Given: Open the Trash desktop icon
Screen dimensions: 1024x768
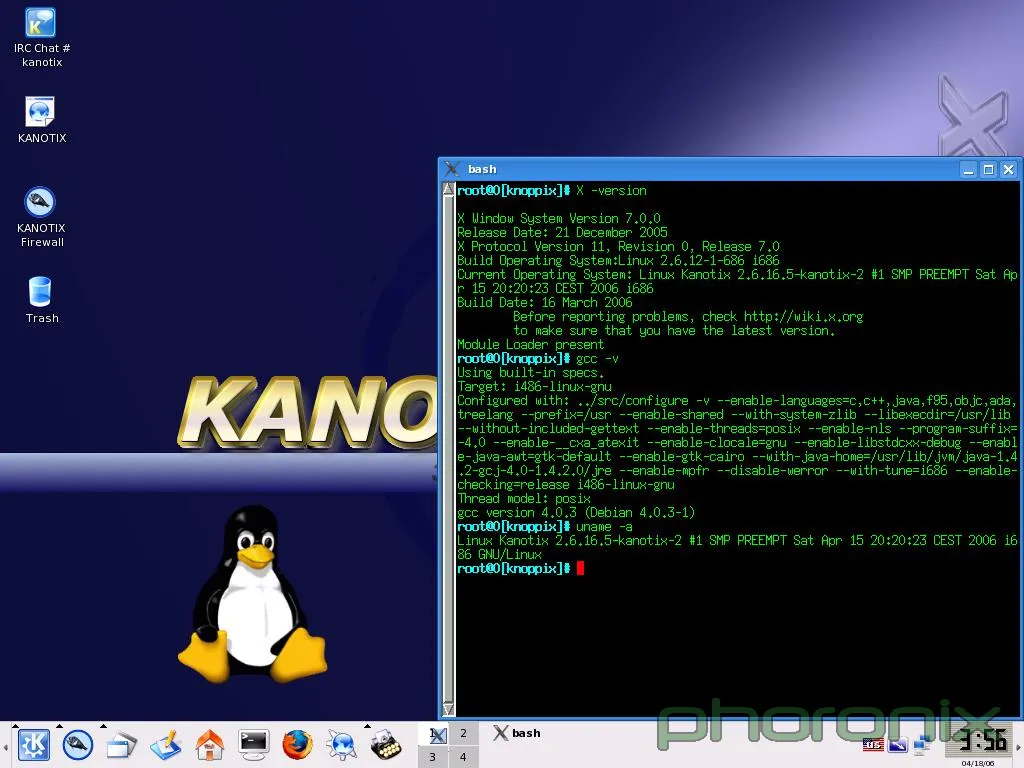Looking at the screenshot, I should click(x=40, y=300).
